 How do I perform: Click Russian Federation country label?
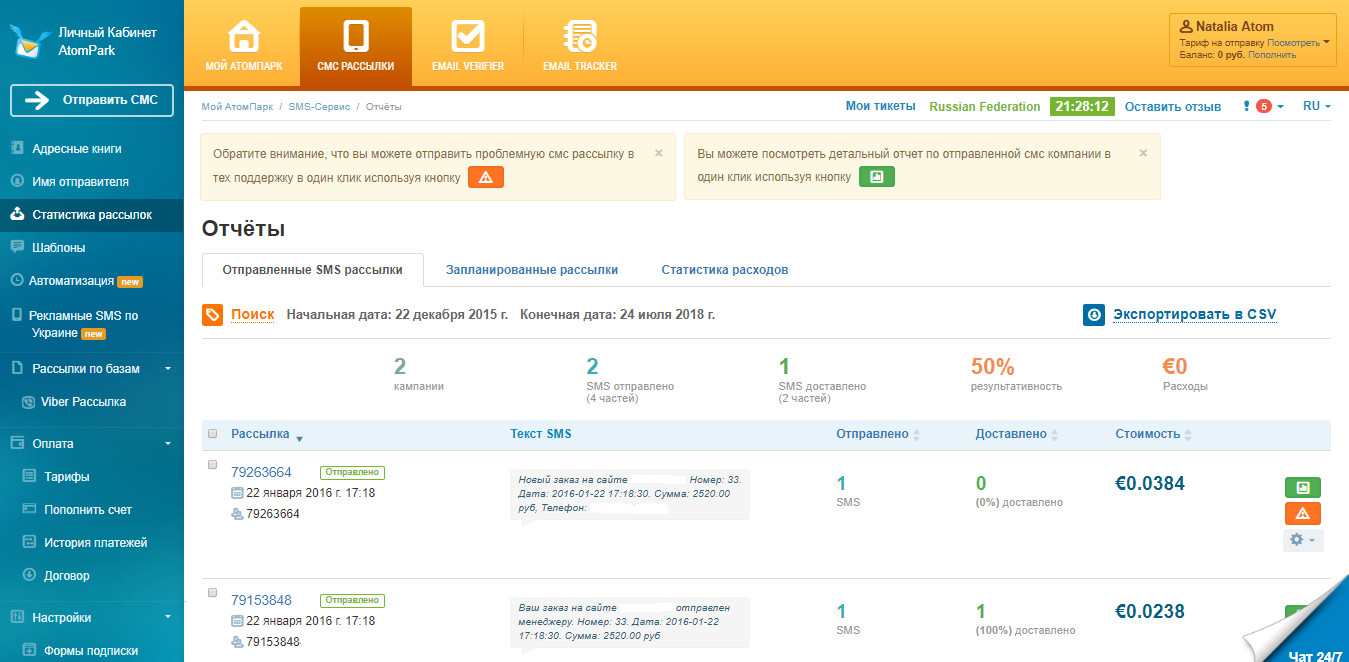pos(985,106)
